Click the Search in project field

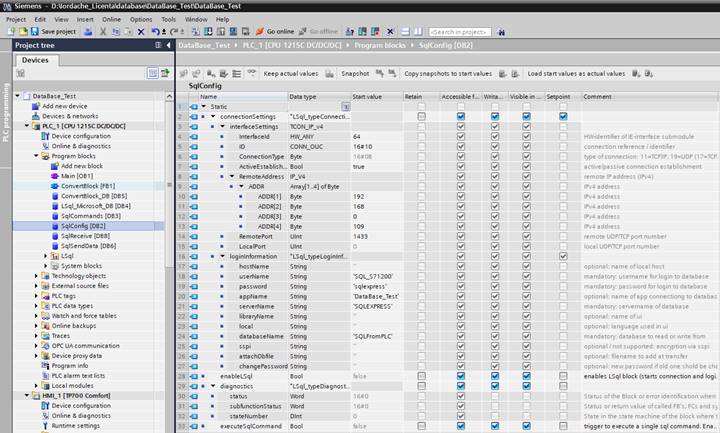coord(458,32)
